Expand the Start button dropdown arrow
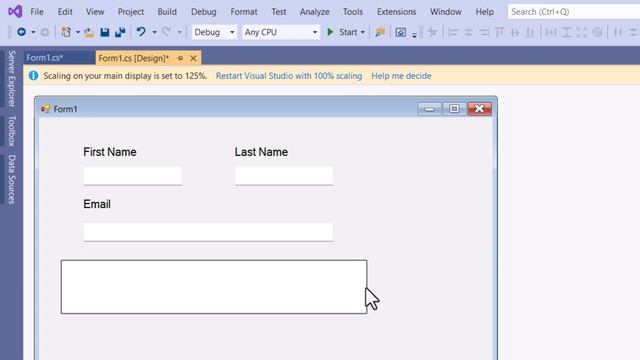The height and width of the screenshot is (360, 640). click(x=362, y=32)
